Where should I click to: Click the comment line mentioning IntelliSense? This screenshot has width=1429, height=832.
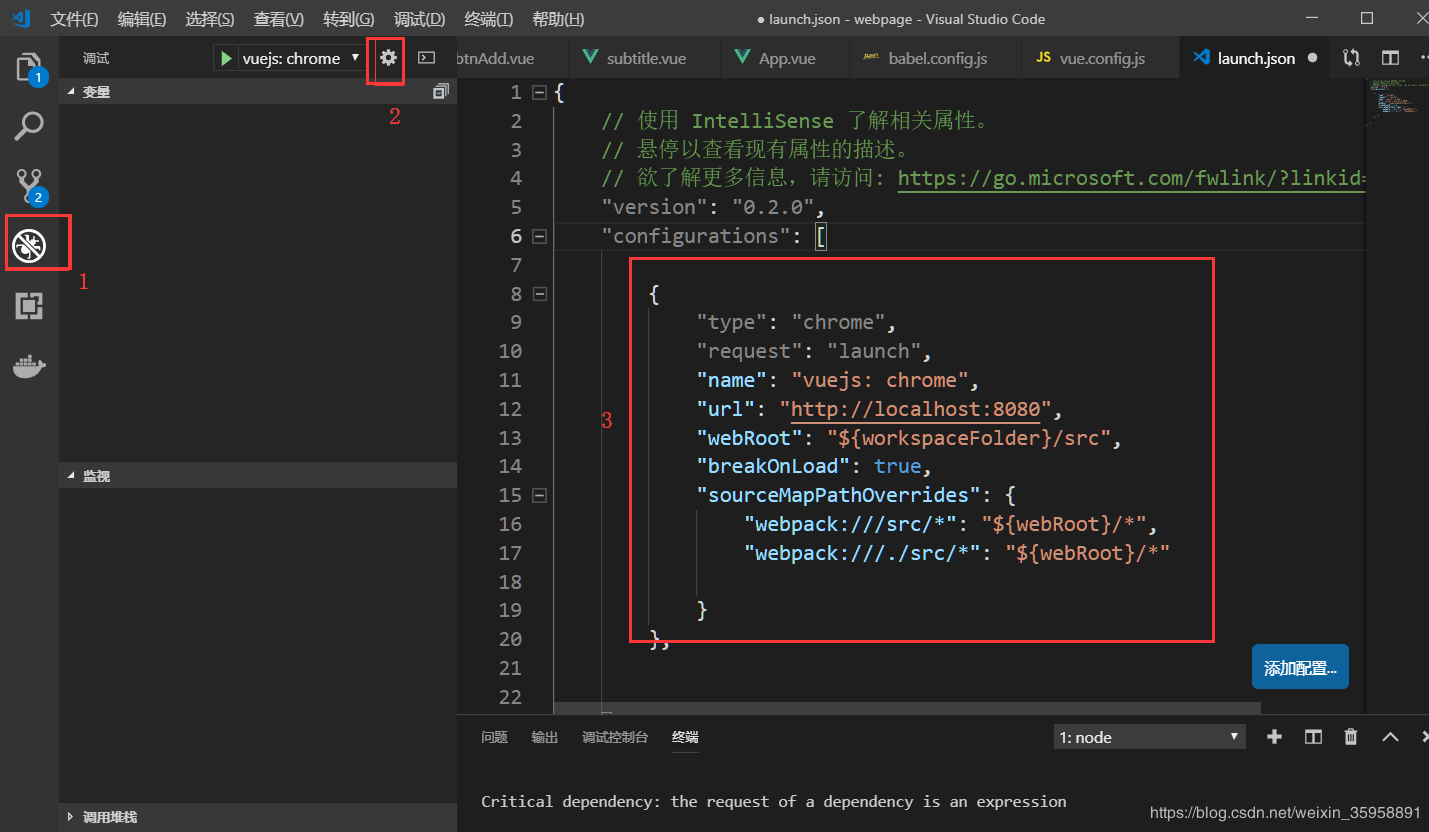(x=796, y=121)
